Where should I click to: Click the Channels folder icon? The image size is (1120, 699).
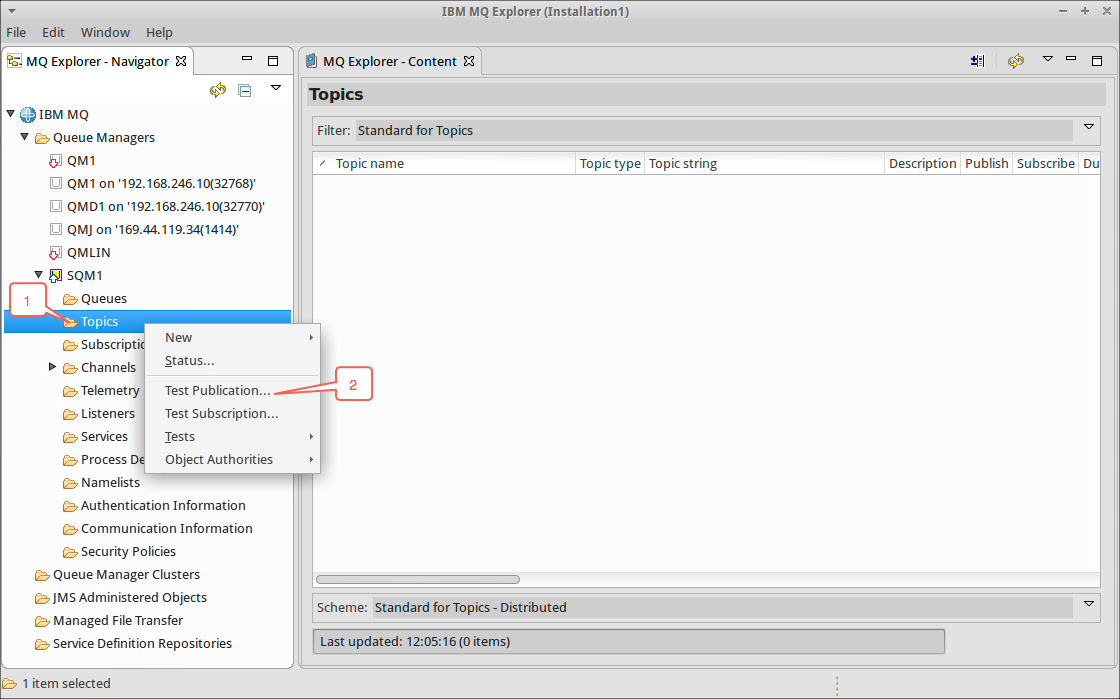70,368
